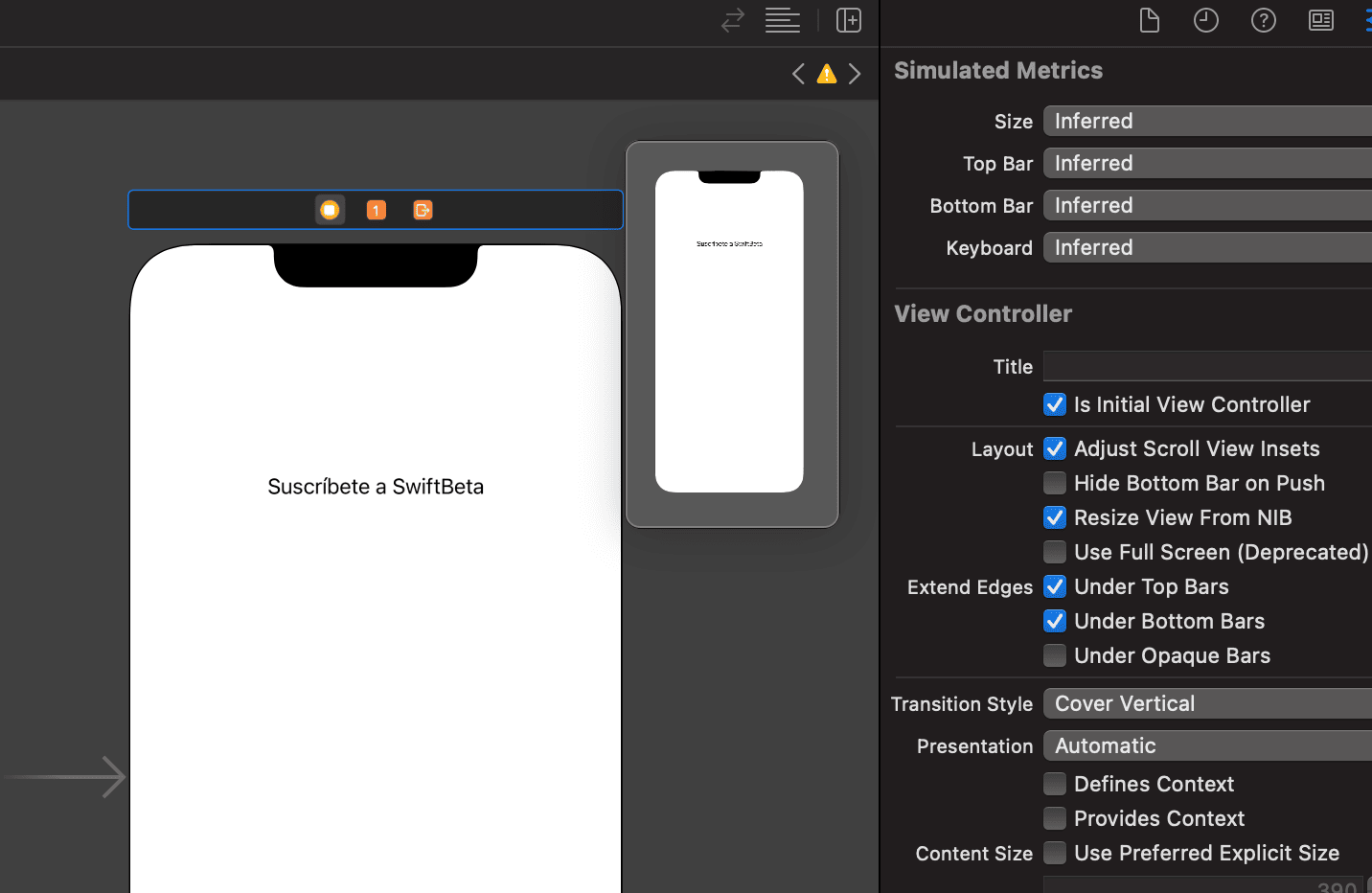1372x893 pixels.
Task: Click the Extend Edges label
Action: pyautogui.click(x=970, y=587)
